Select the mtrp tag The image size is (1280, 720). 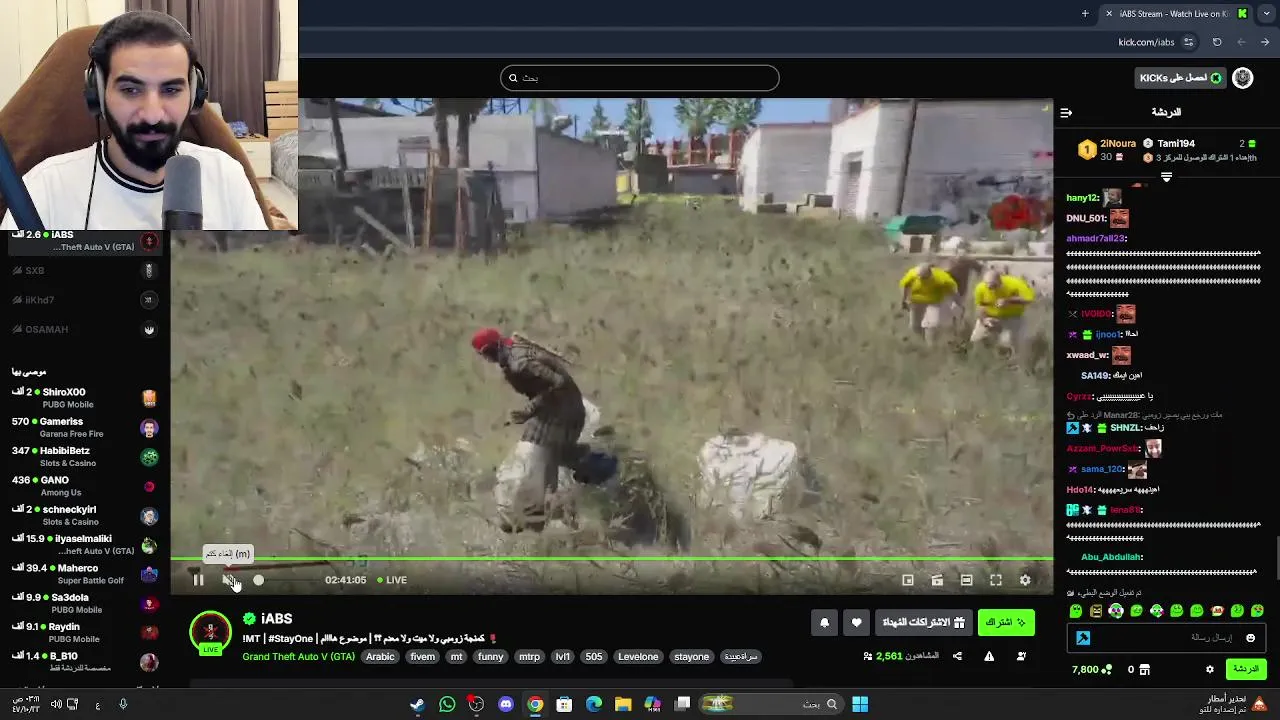[x=529, y=657]
